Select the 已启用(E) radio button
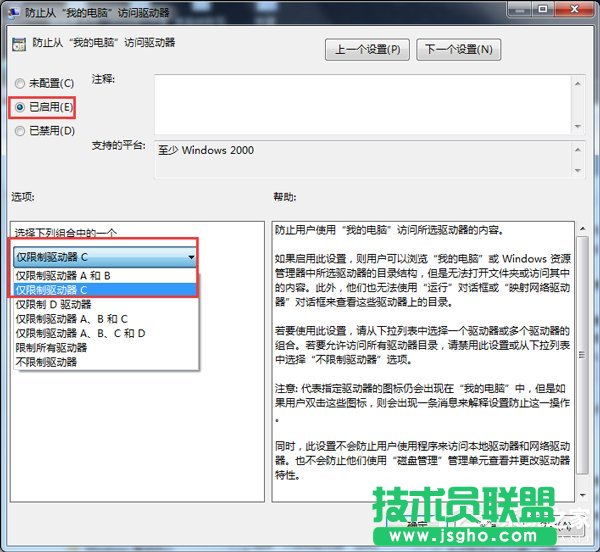This screenshot has width=600, height=552. (18, 106)
